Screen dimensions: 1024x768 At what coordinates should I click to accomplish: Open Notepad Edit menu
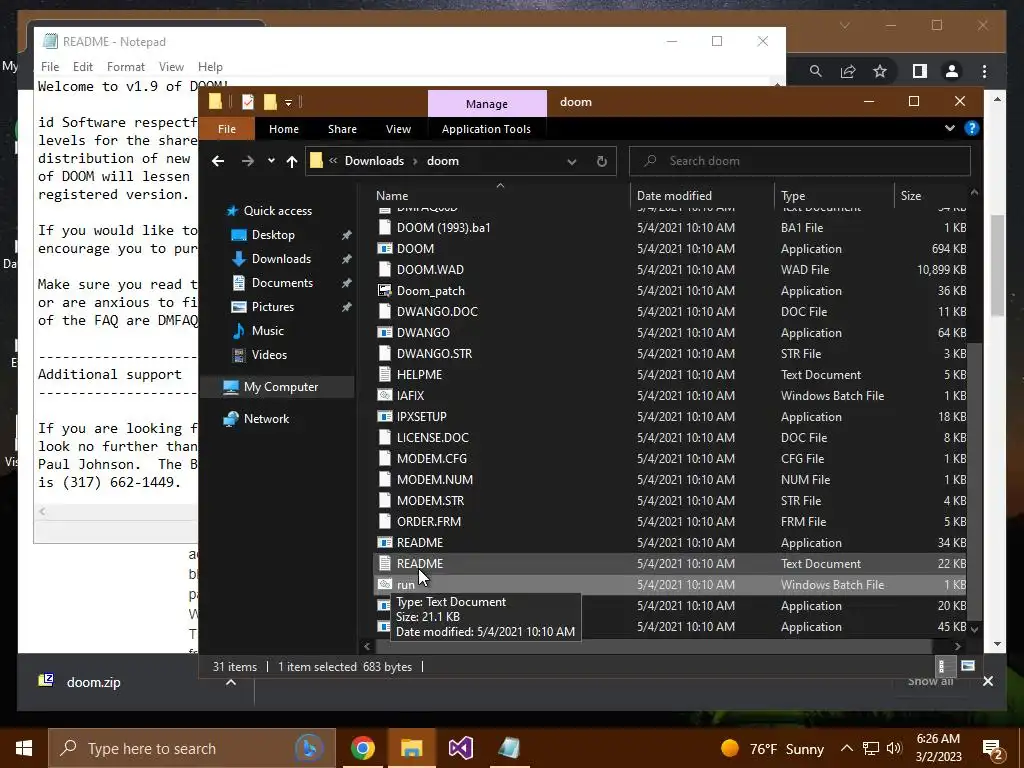coord(82,67)
